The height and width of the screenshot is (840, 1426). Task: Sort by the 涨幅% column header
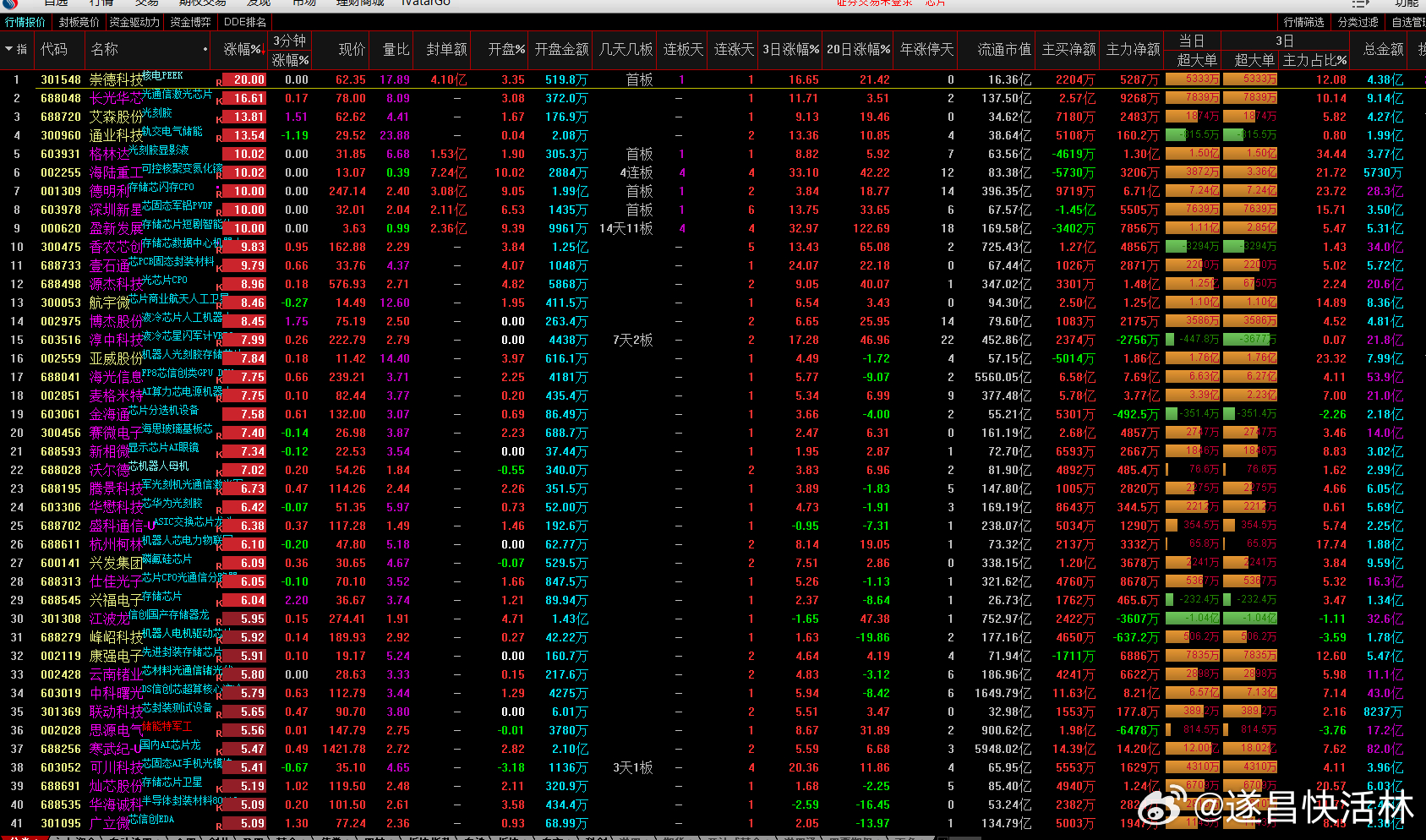tap(243, 50)
